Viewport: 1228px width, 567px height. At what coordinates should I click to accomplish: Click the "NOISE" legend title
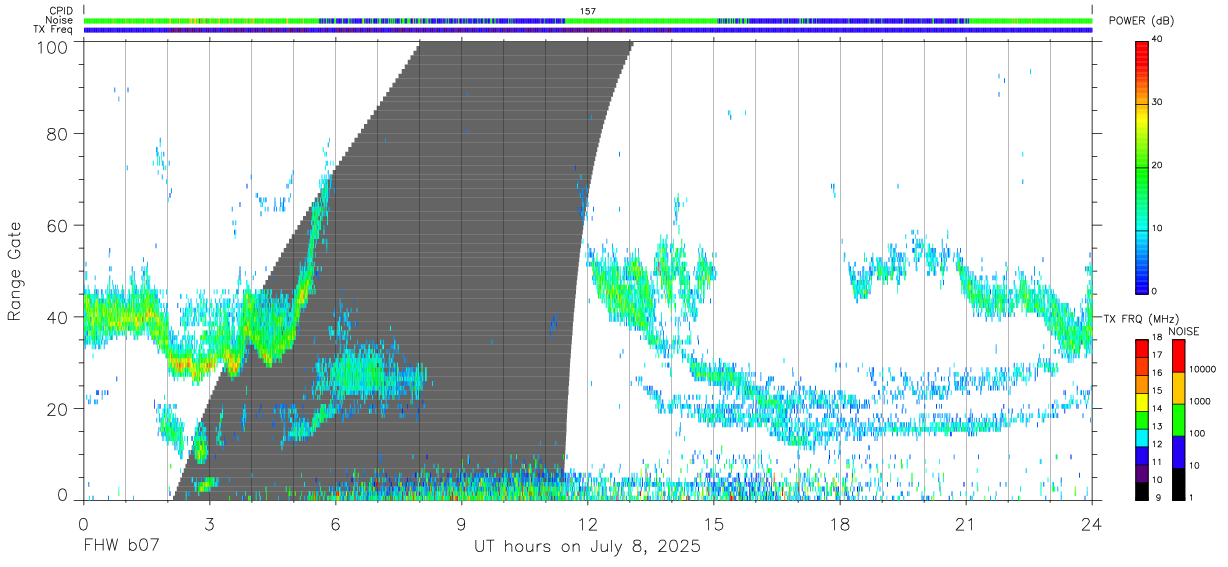coord(1183,331)
